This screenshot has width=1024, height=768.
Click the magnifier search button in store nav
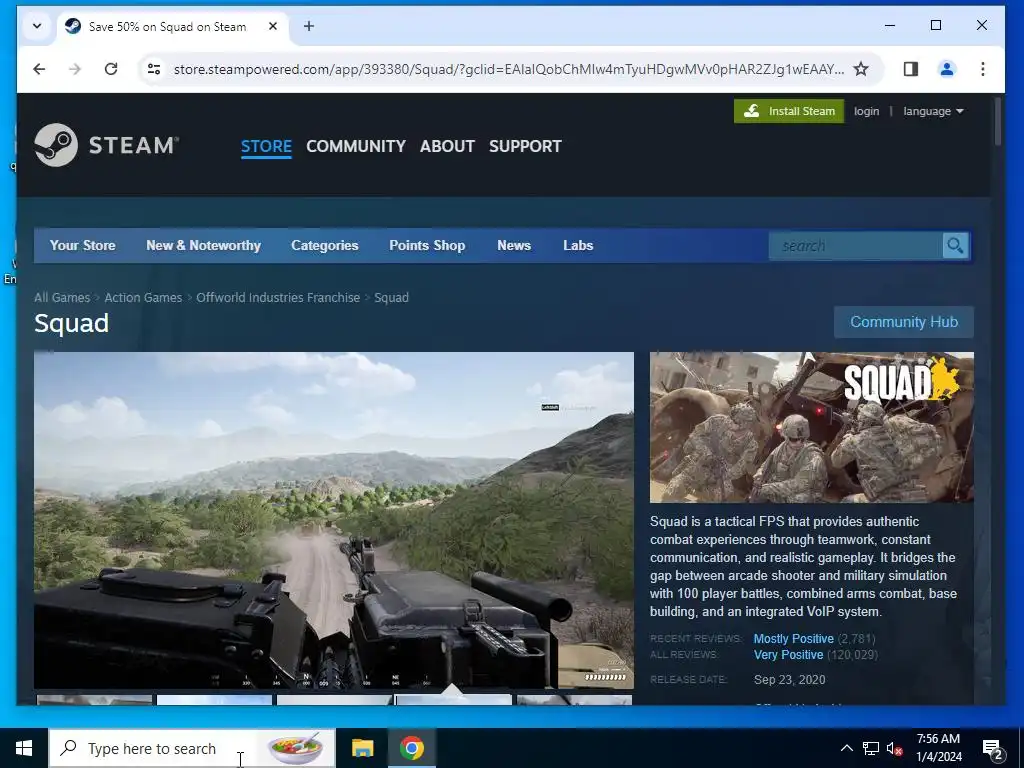tap(955, 246)
